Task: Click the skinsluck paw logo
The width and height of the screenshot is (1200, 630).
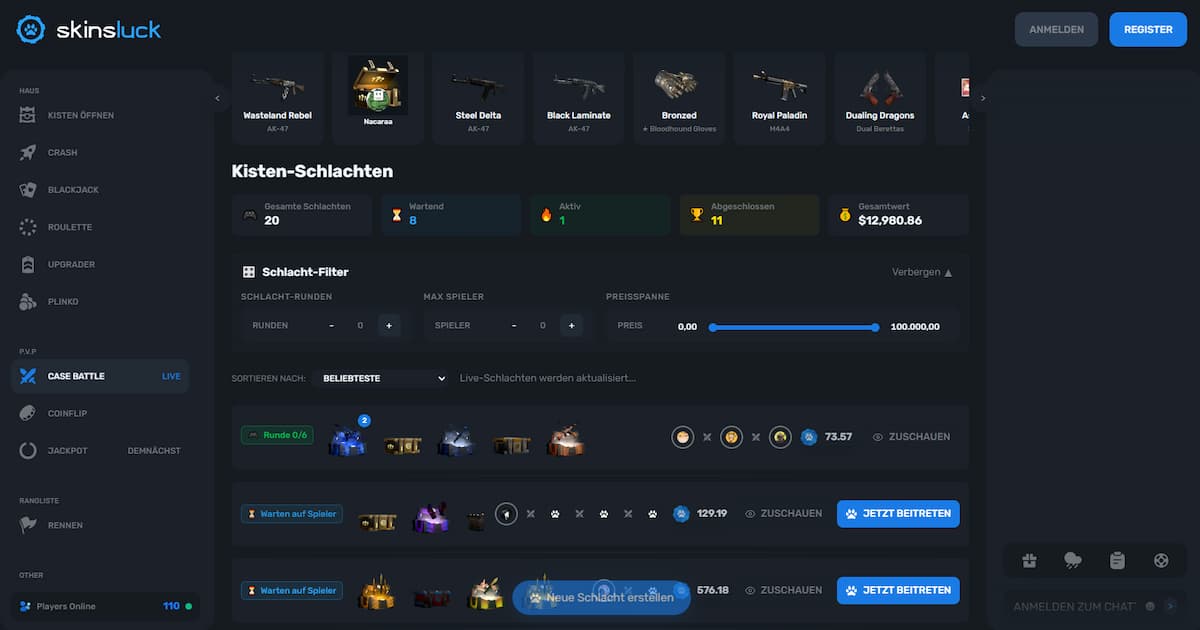Action: coord(31,29)
